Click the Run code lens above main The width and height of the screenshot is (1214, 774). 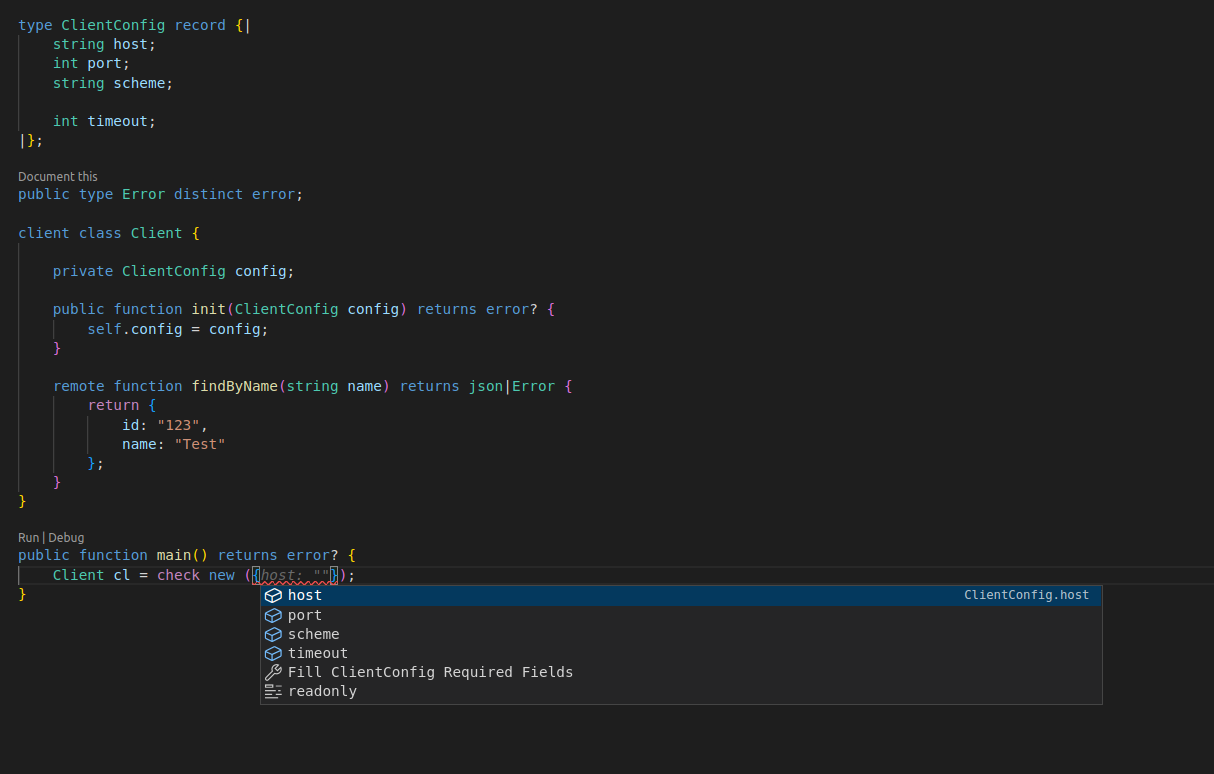tap(28, 537)
